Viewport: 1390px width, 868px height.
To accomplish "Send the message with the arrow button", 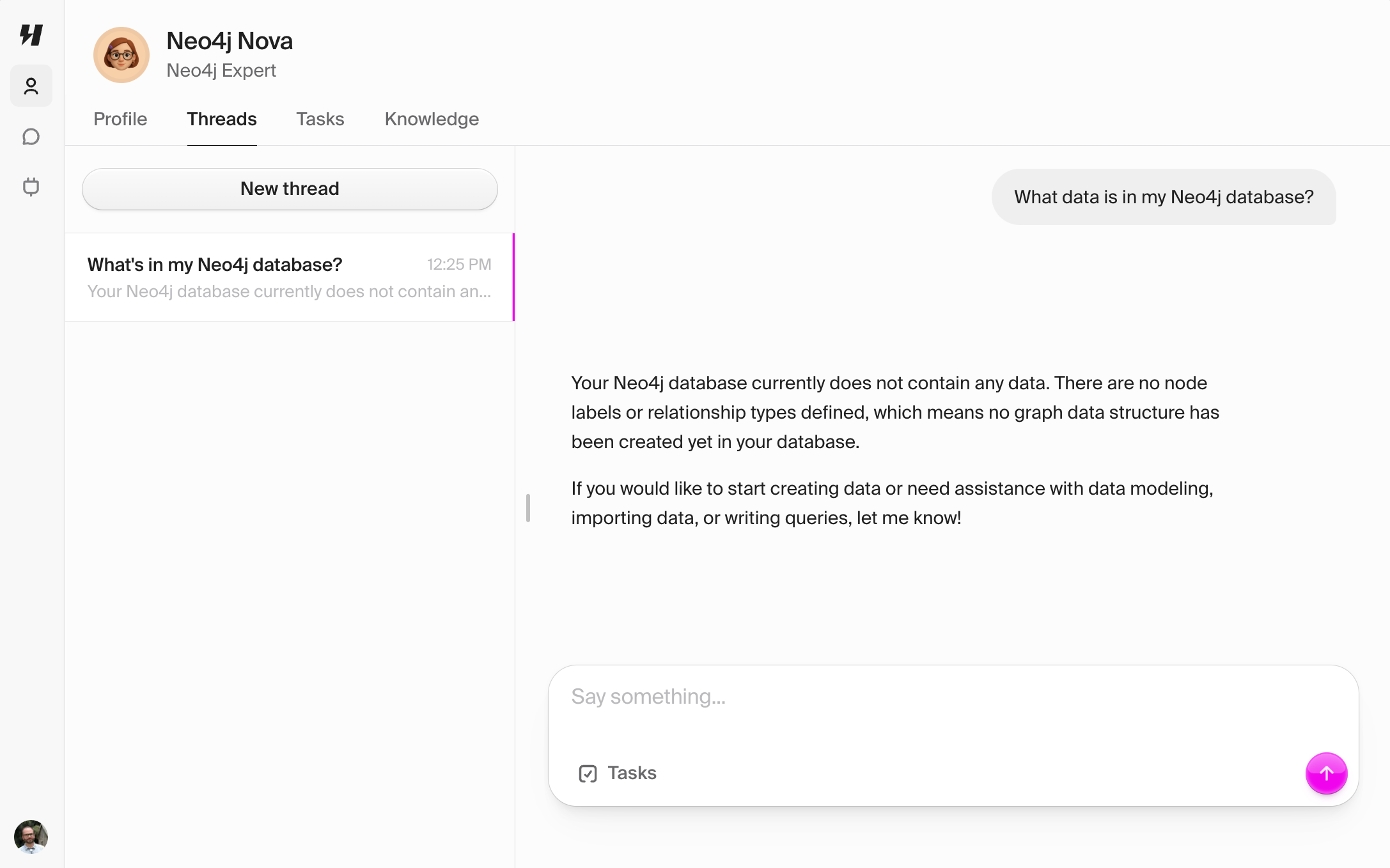I will 1326,773.
